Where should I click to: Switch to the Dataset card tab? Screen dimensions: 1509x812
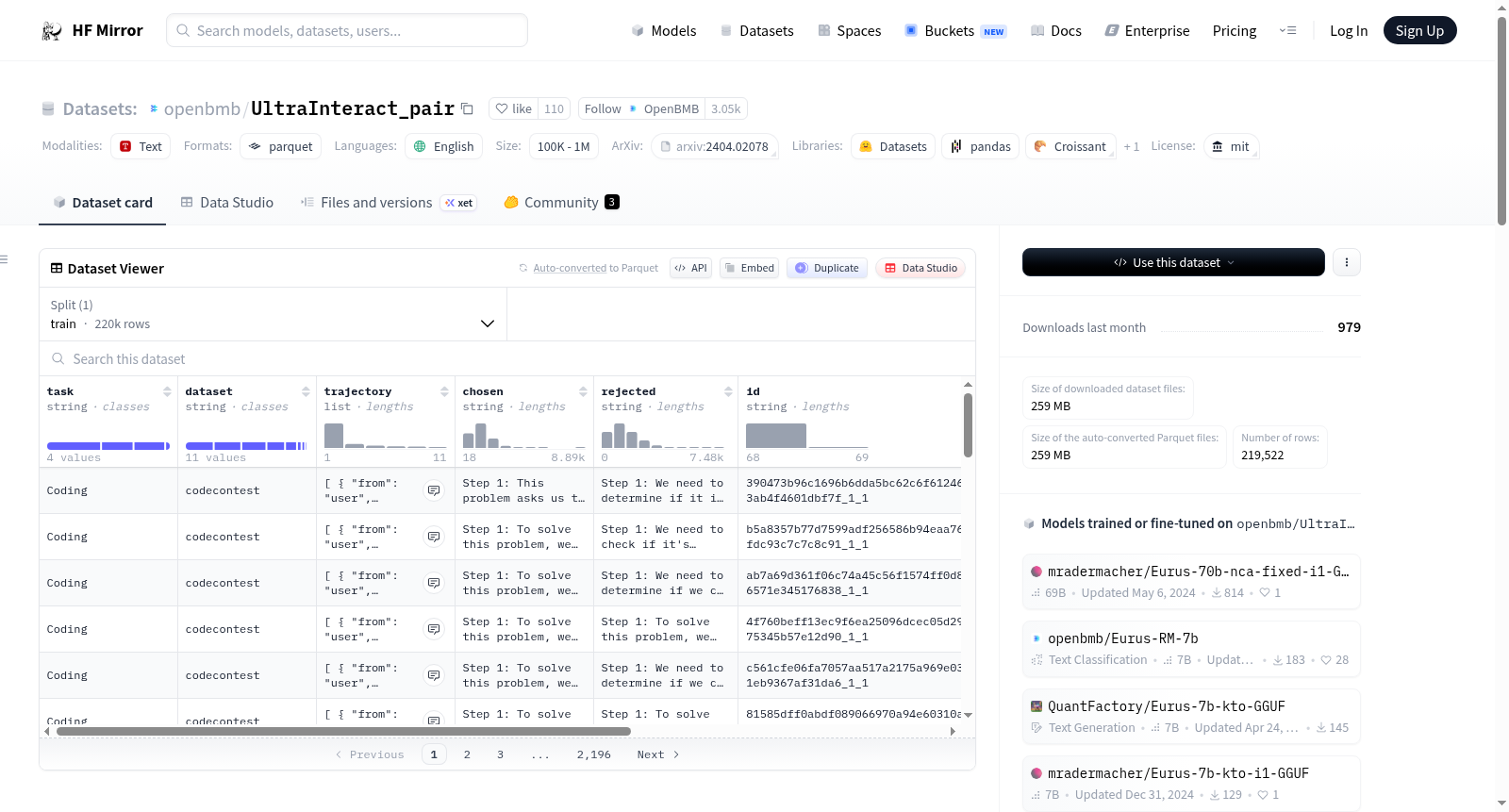pos(102,203)
